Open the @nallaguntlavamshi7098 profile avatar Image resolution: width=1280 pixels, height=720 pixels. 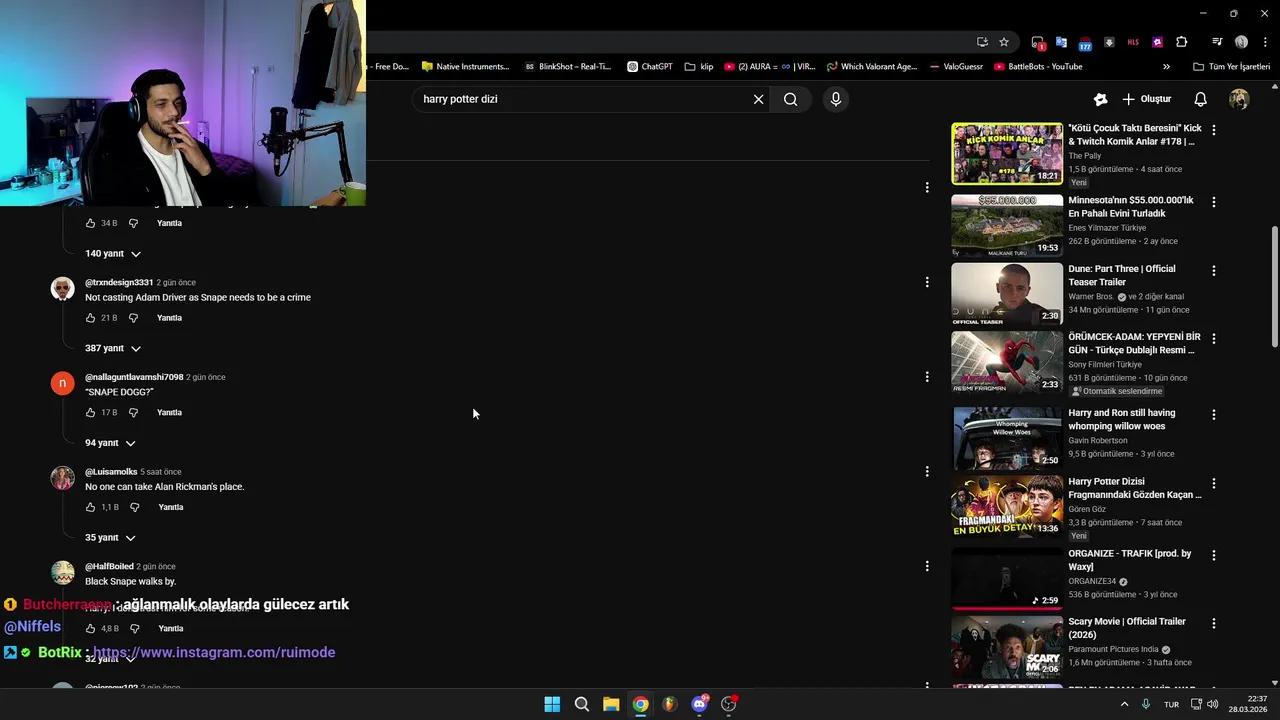[x=63, y=383]
